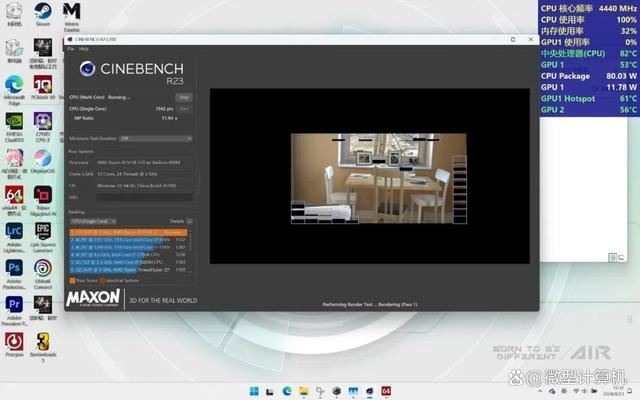Select the highlighted AMD Ryzen AI ranking bar
640x400 pixels.
tap(128, 232)
